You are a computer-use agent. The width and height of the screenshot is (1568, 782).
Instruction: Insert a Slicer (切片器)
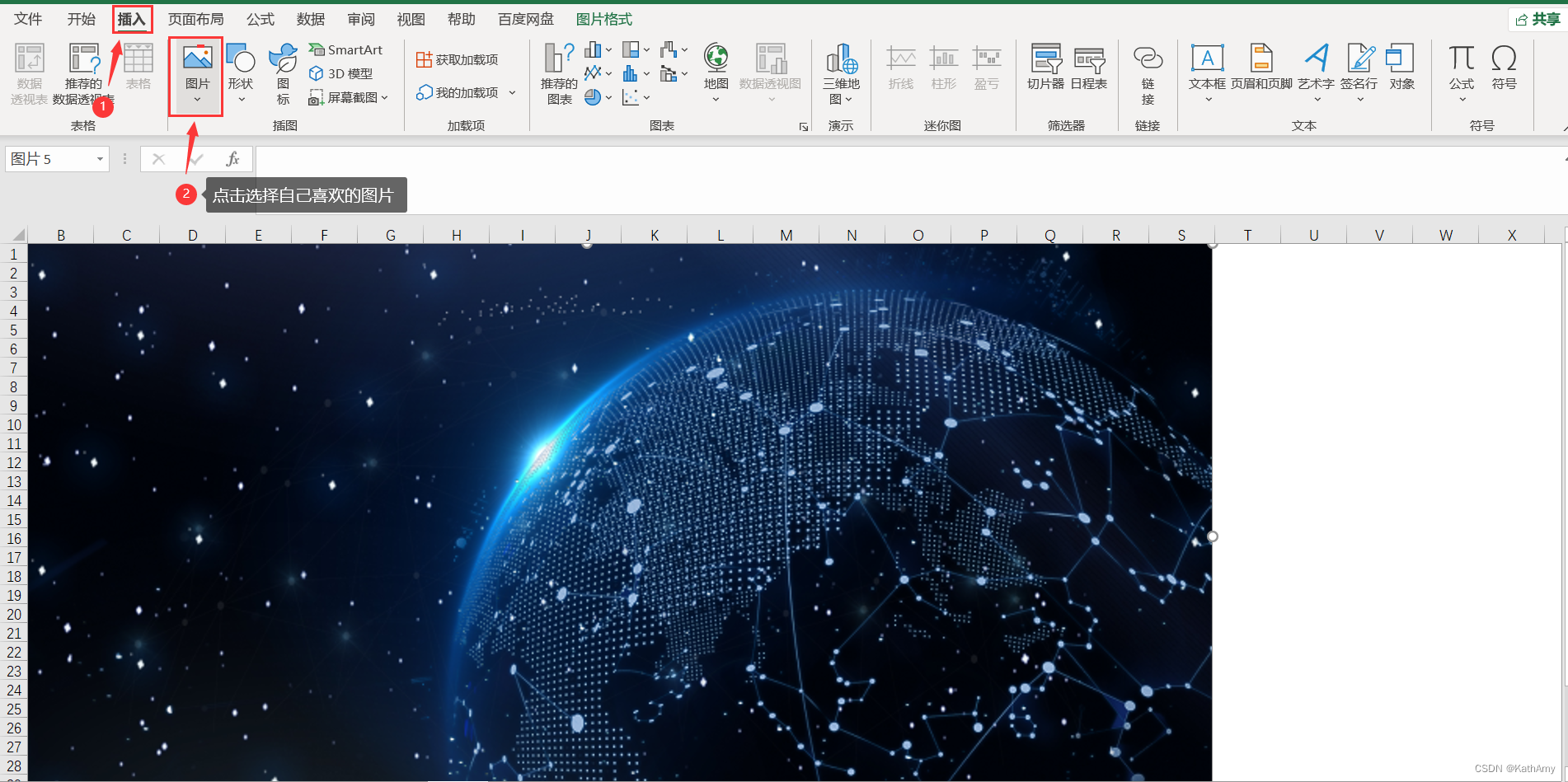click(1045, 68)
